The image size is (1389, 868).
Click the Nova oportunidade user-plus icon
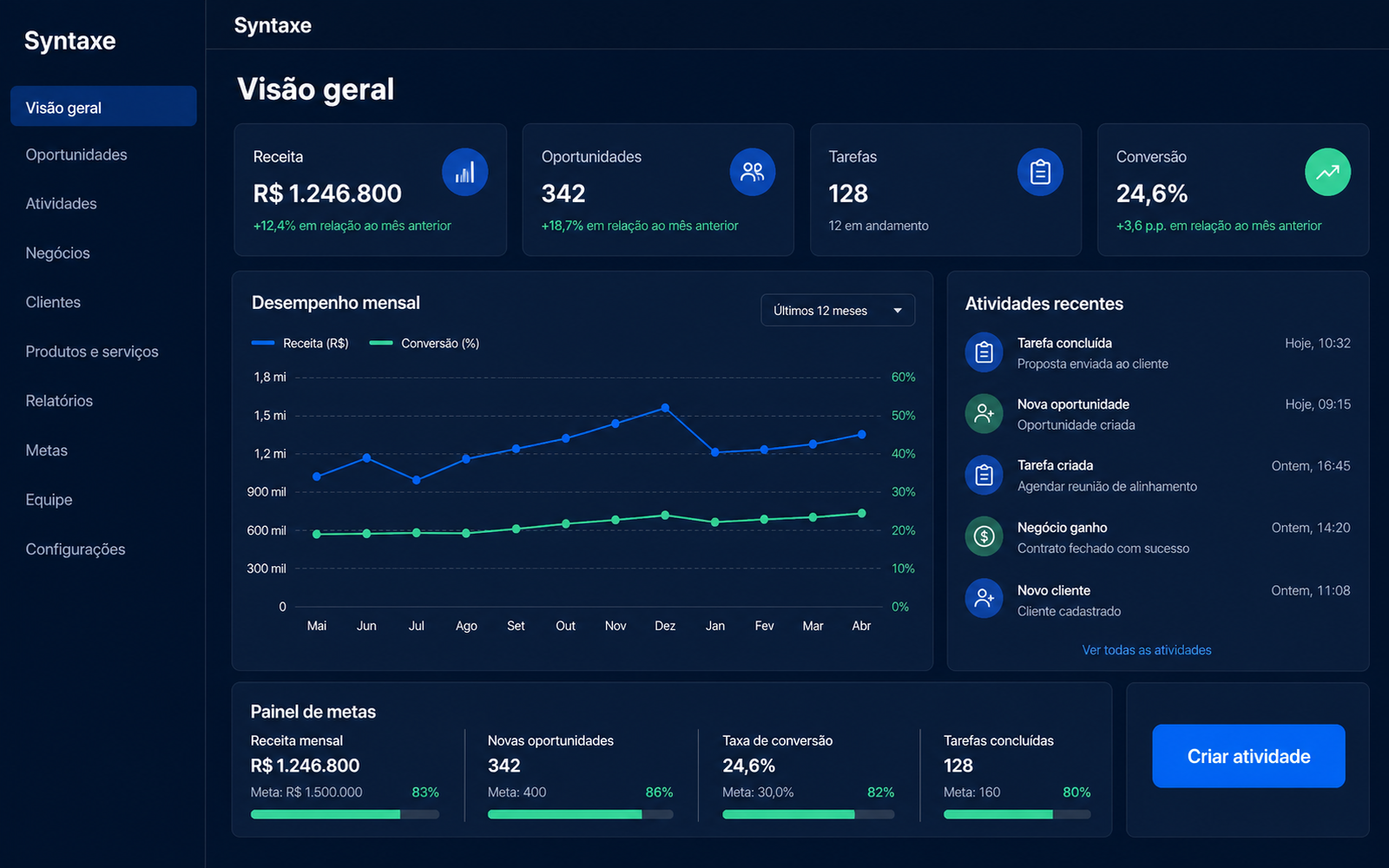tap(984, 413)
